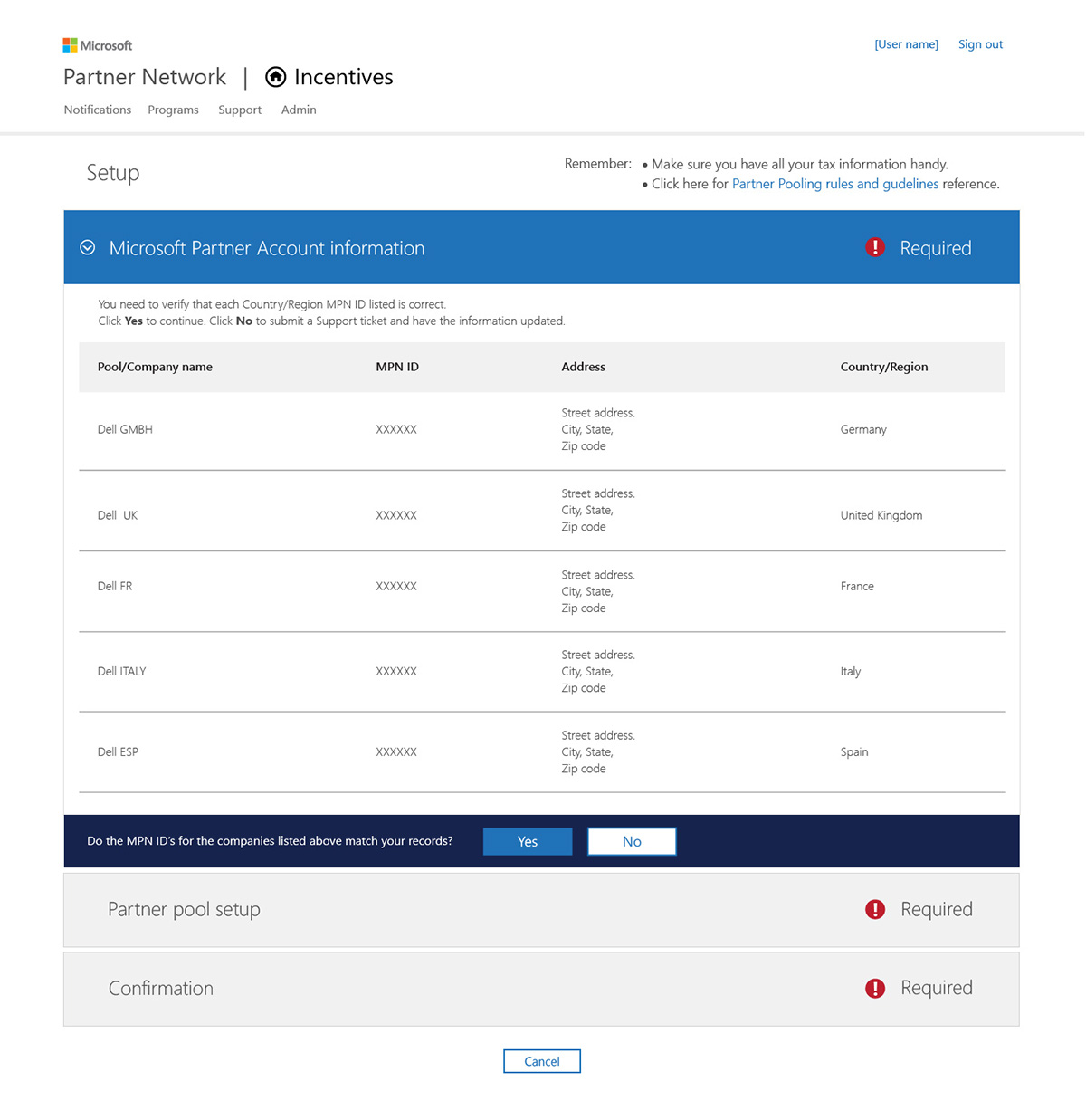
Task: Click the address cell for Dell UK
Action: (598, 510)
